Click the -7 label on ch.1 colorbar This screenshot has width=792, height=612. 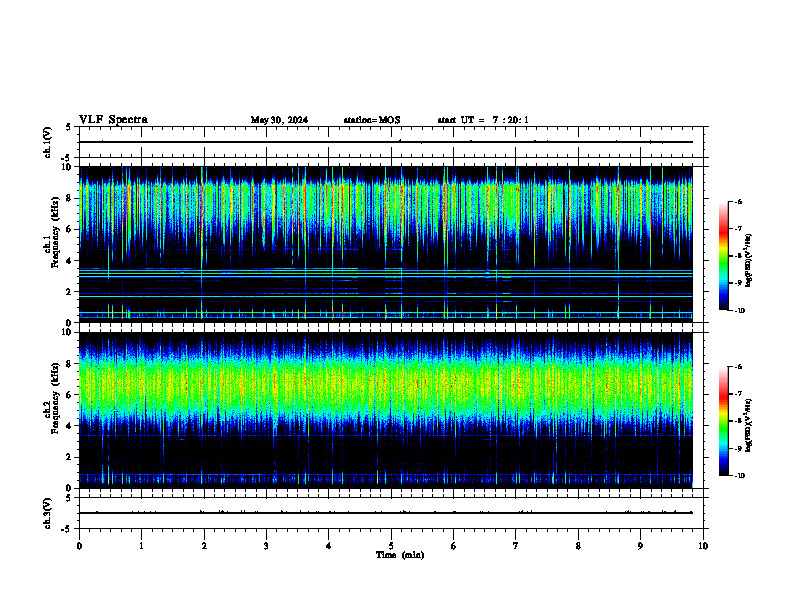click(x=738, y=229)
